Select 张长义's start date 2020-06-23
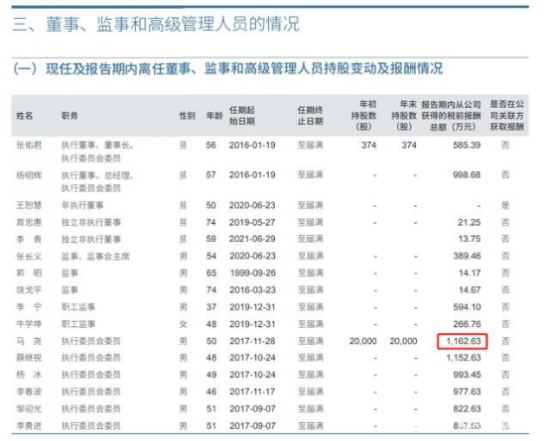The height and width of the screenshot is (441, 550). coord(253,256)
